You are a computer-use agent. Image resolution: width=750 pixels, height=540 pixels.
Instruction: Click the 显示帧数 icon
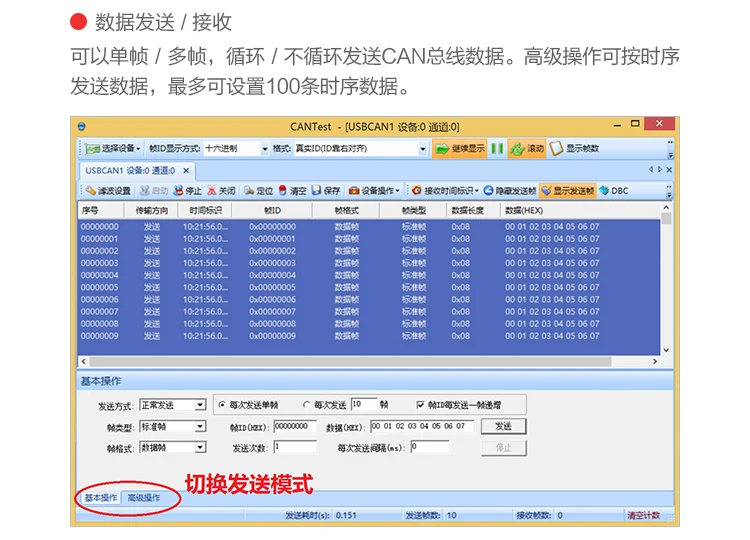[x=556, y=149]
